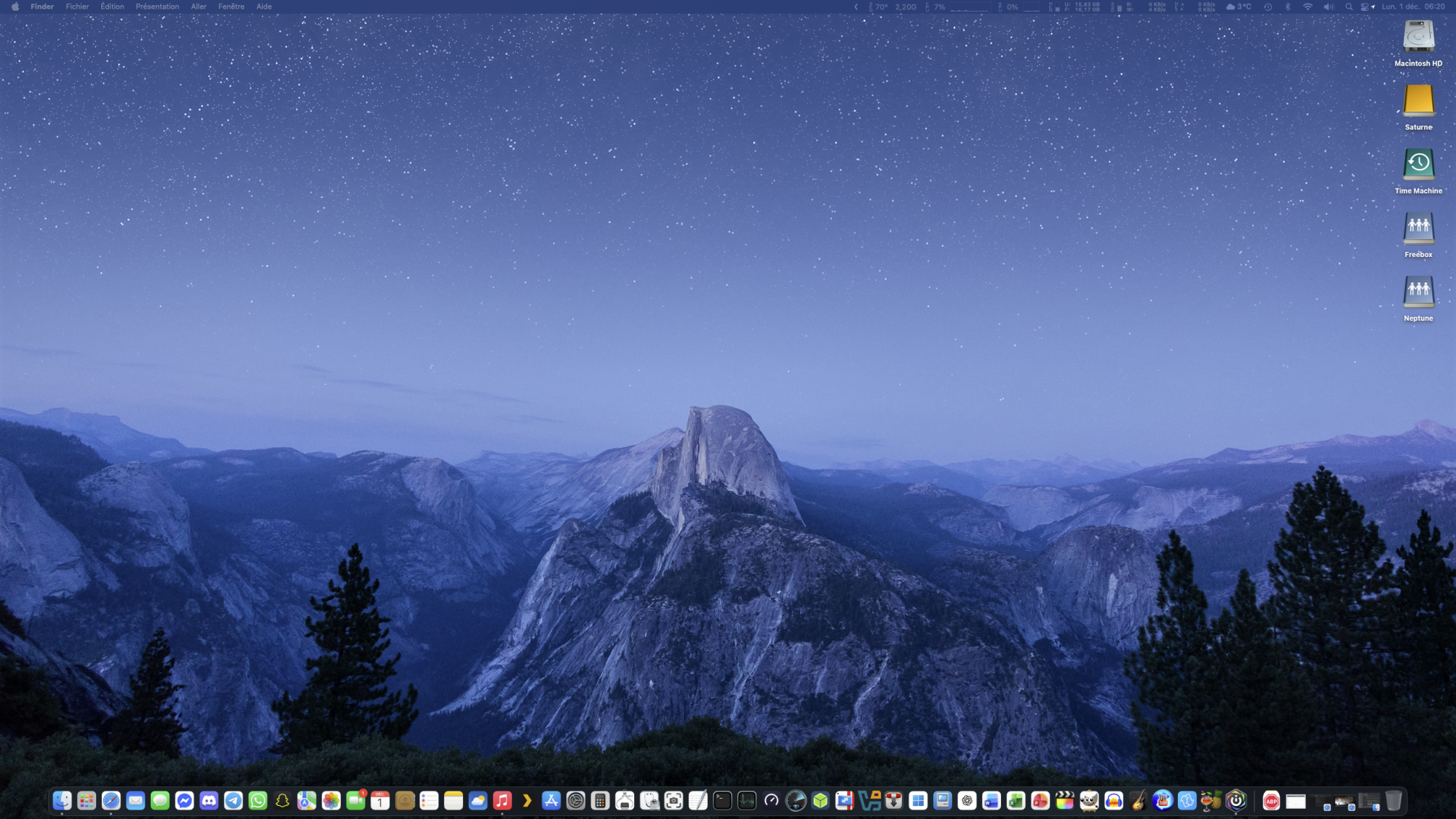This screenshot has height=819, width=1456.
Task: Open Audacity headphones icon
Action: tap(1114, 801)
